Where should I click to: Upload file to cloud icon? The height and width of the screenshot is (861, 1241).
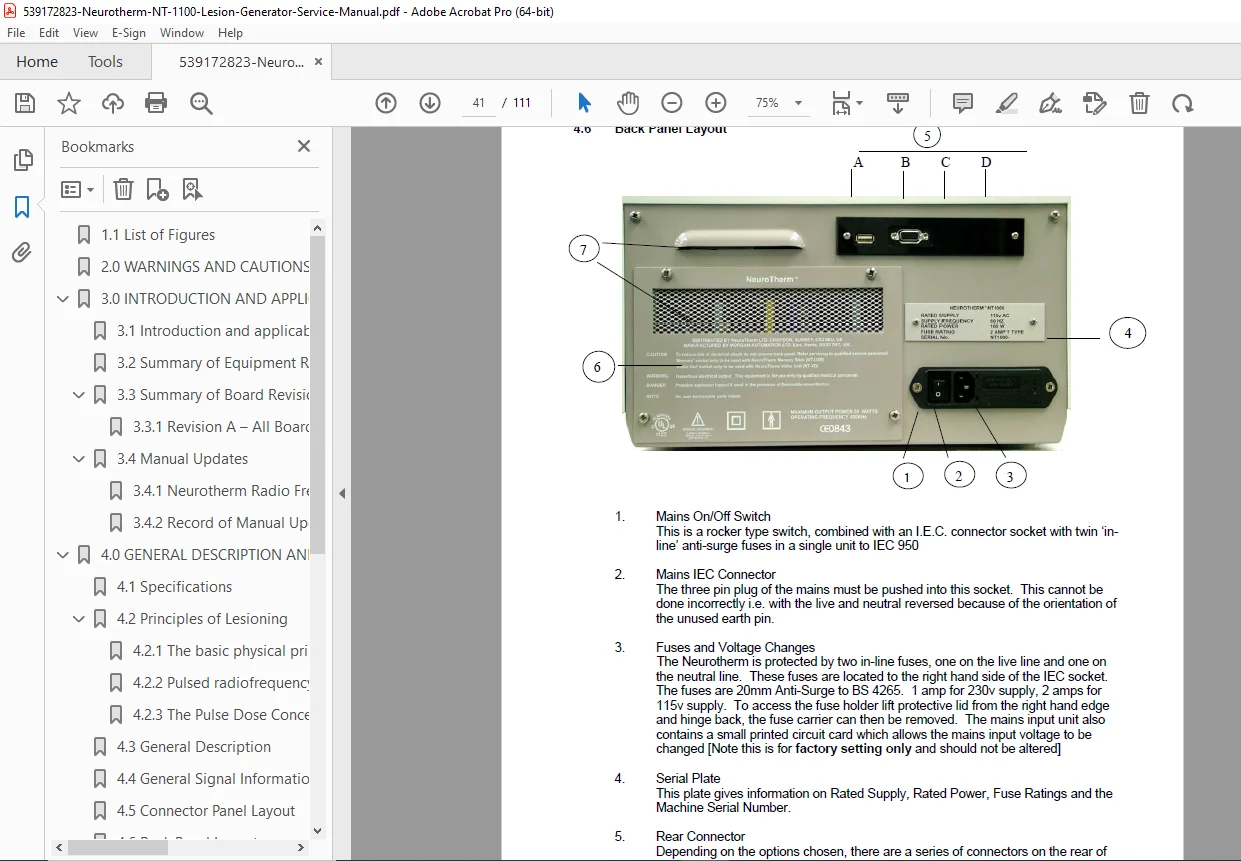[113, 103]
